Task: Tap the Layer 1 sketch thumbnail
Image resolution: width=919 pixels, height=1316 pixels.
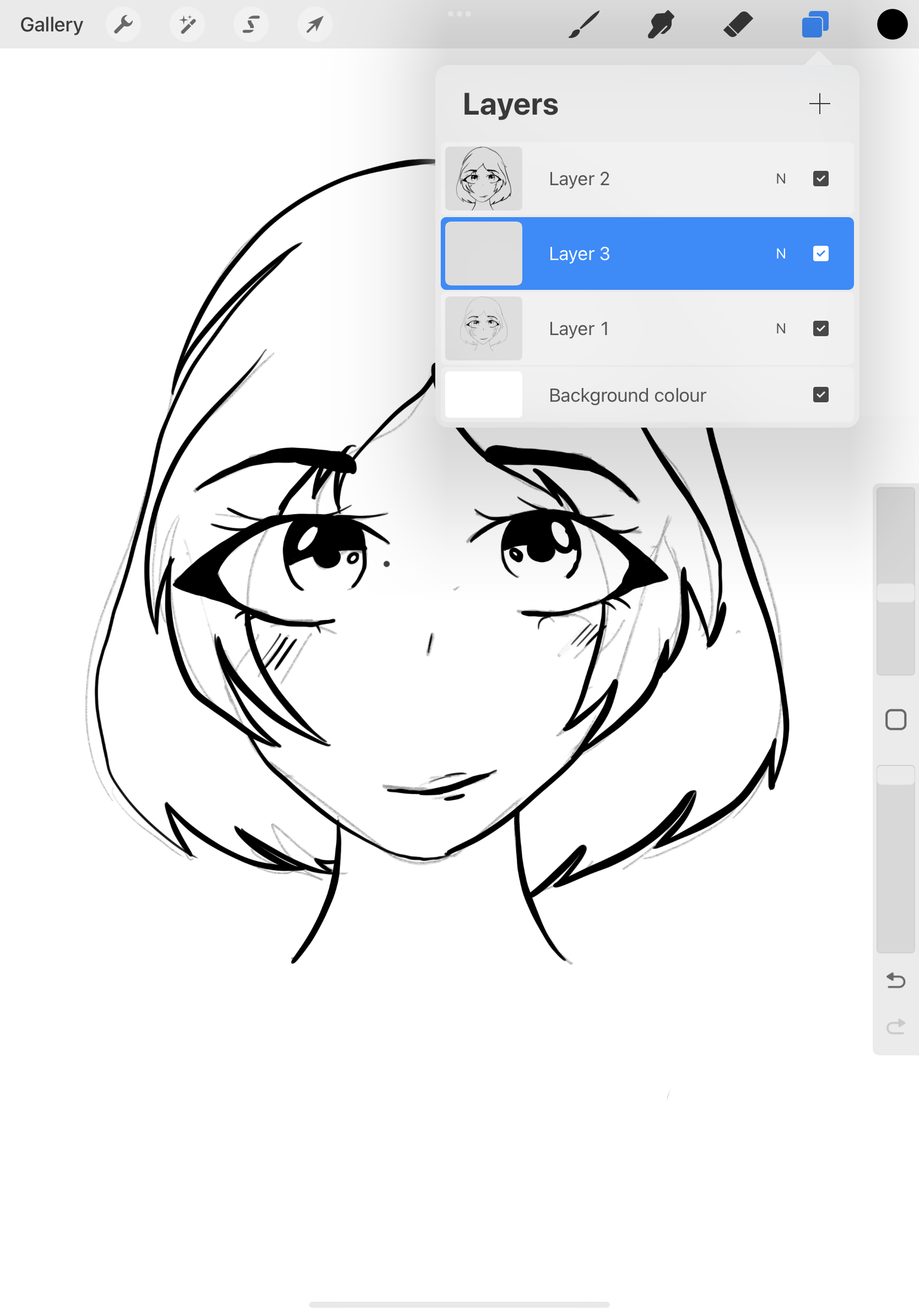Action: point(484,328)
